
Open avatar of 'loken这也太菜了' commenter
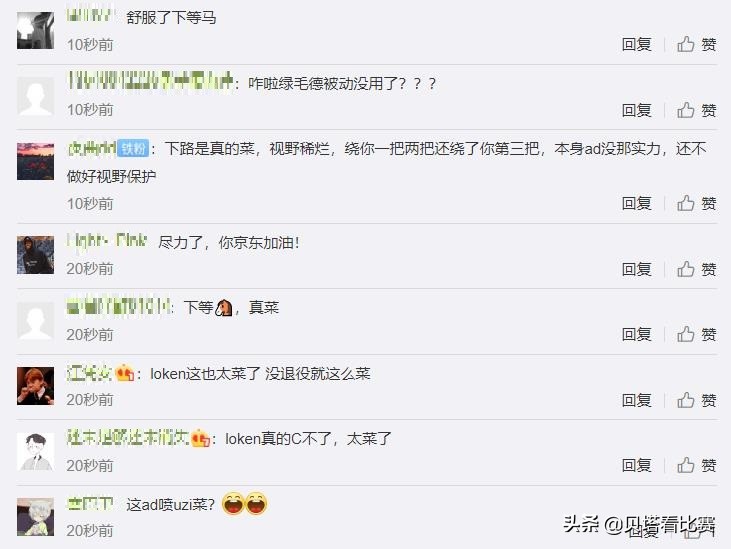coord(35,386)
